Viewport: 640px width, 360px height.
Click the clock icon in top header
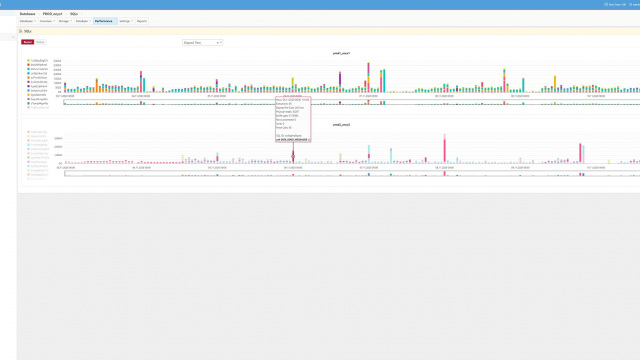click(606, 4)
